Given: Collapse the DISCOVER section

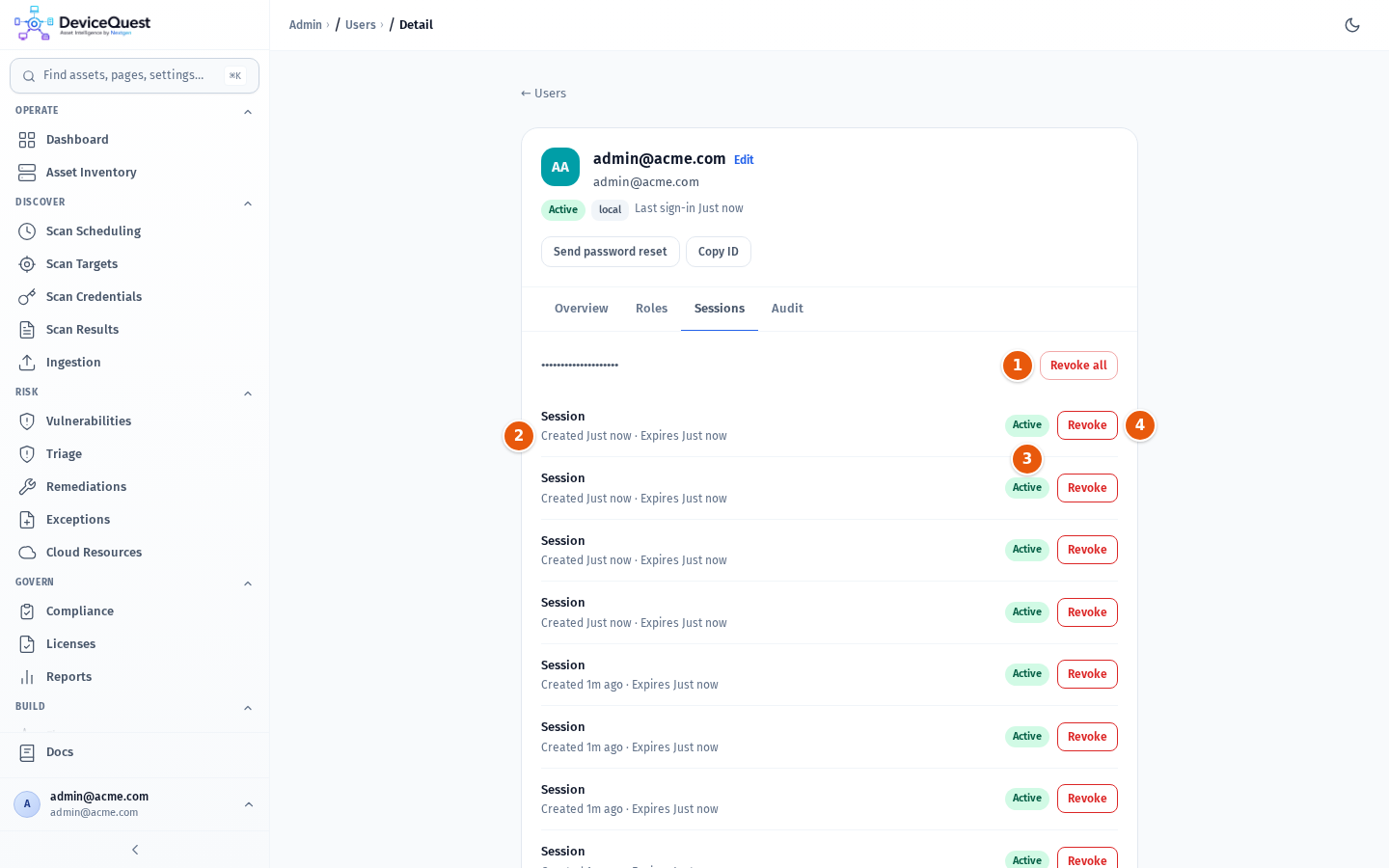Looking at the screenshot, I should click(x=248, y=203).
